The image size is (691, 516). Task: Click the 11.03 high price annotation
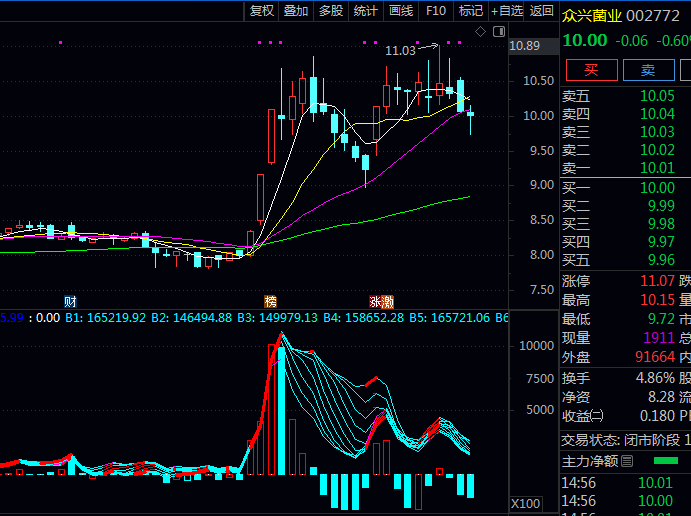click(x=400, y=50)
